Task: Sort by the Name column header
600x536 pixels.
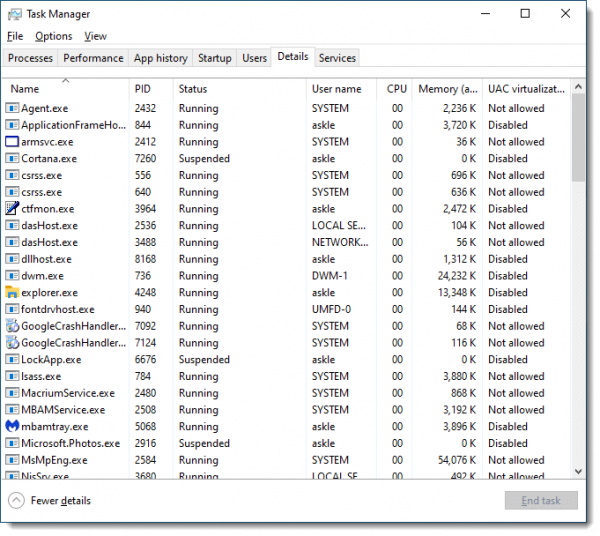Action: click(65, 89)
